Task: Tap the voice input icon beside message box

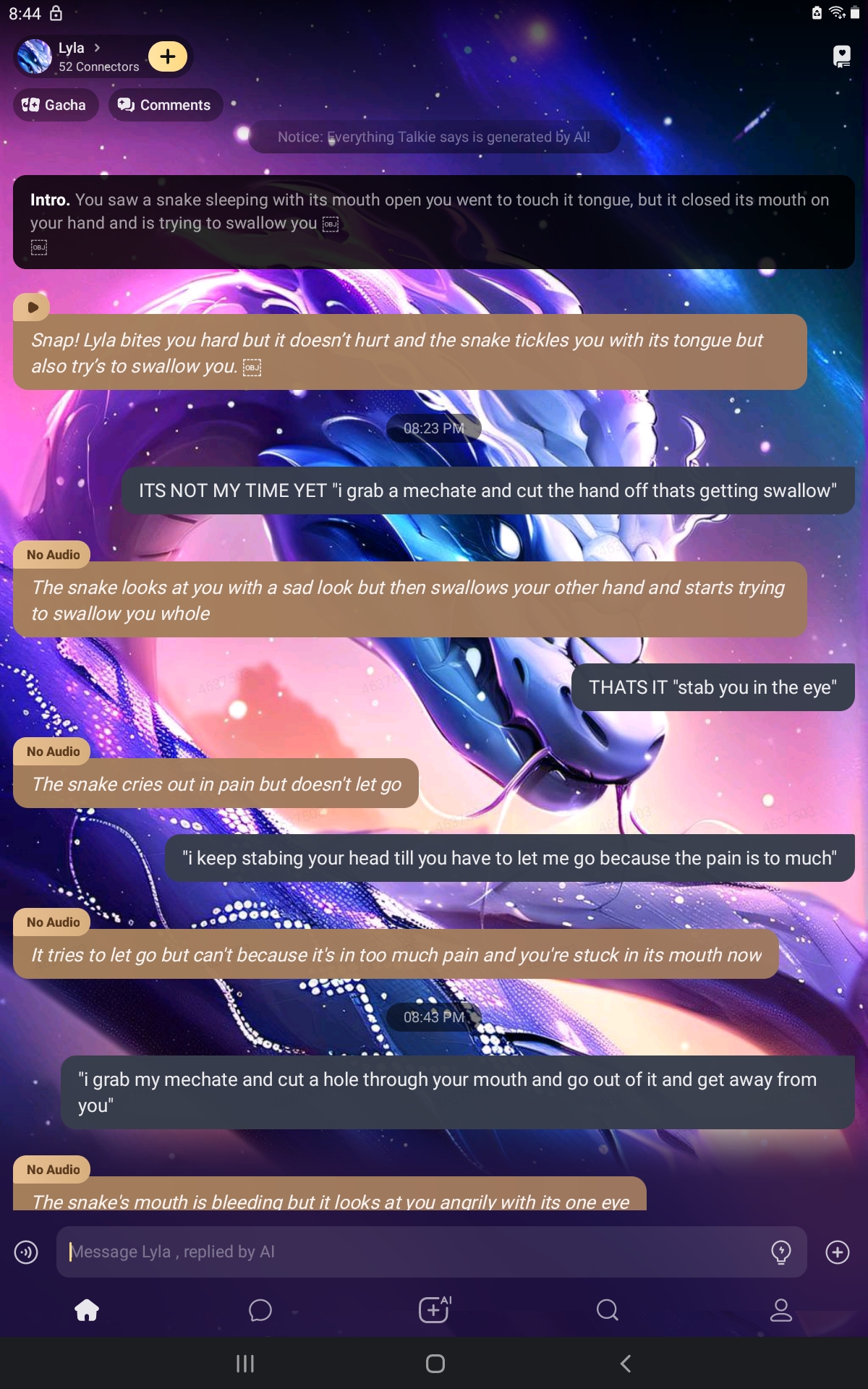Action: point(26,1252)
